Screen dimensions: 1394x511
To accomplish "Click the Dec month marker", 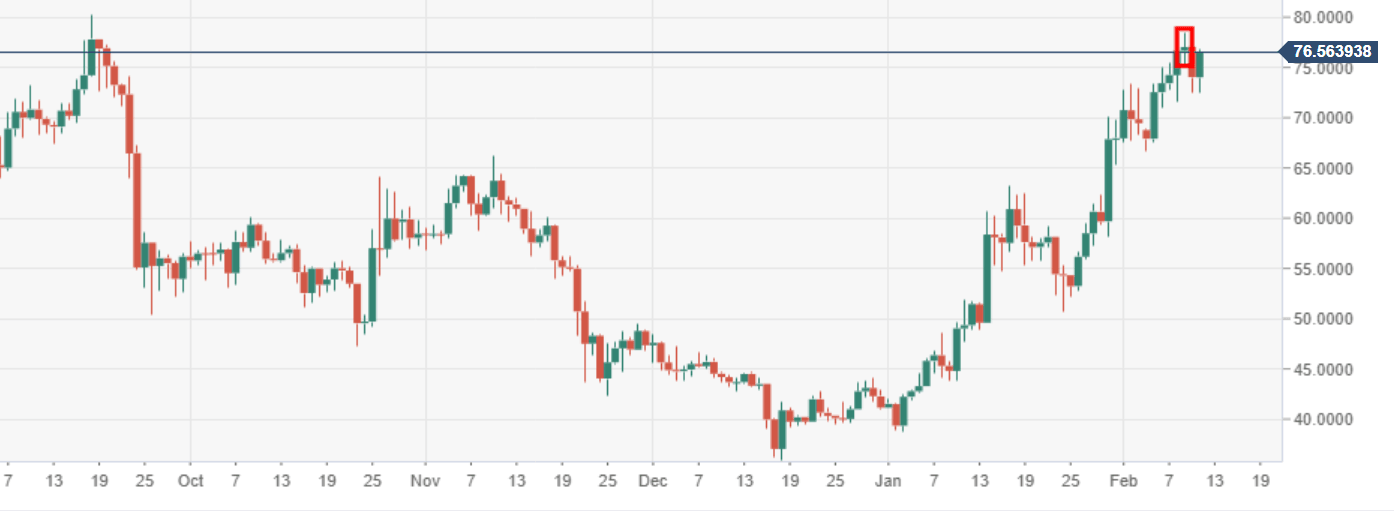I will (652, 481).
